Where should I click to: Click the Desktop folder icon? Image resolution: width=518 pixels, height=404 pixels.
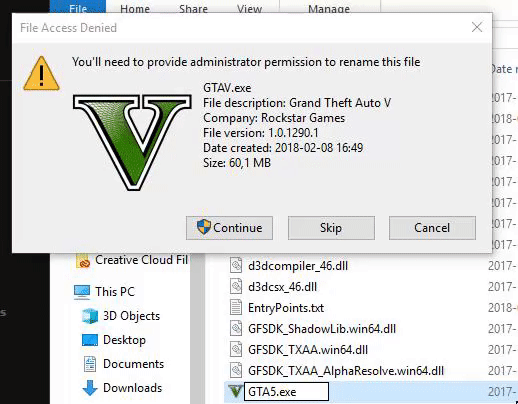[90, 340]
